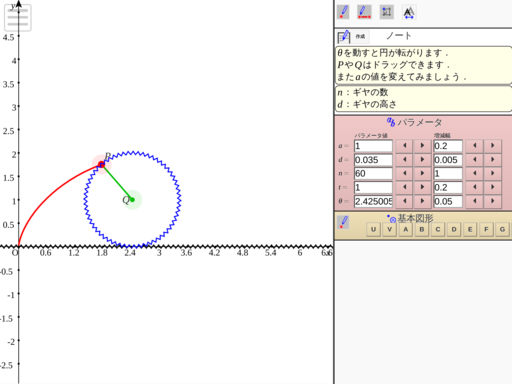Decrease parameter d with left arrow

(405, 160)
